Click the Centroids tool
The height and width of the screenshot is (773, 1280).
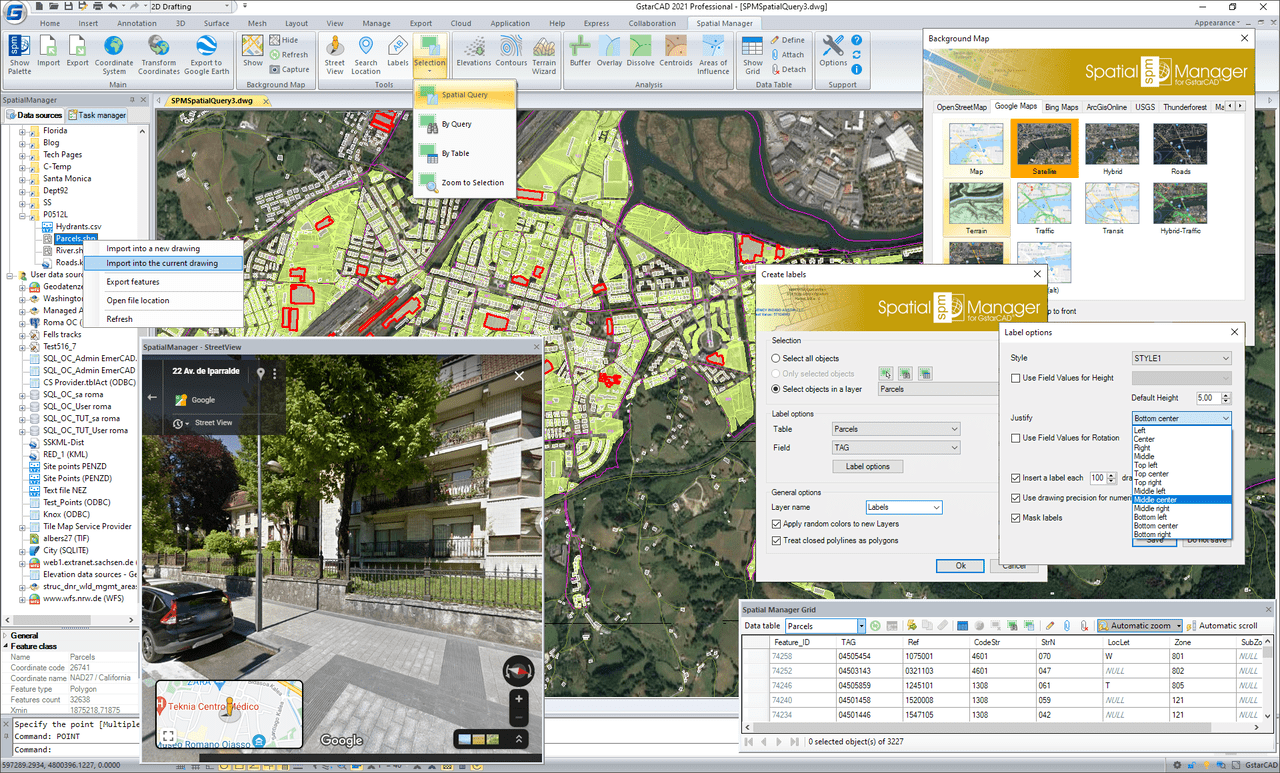pos(676,51)
